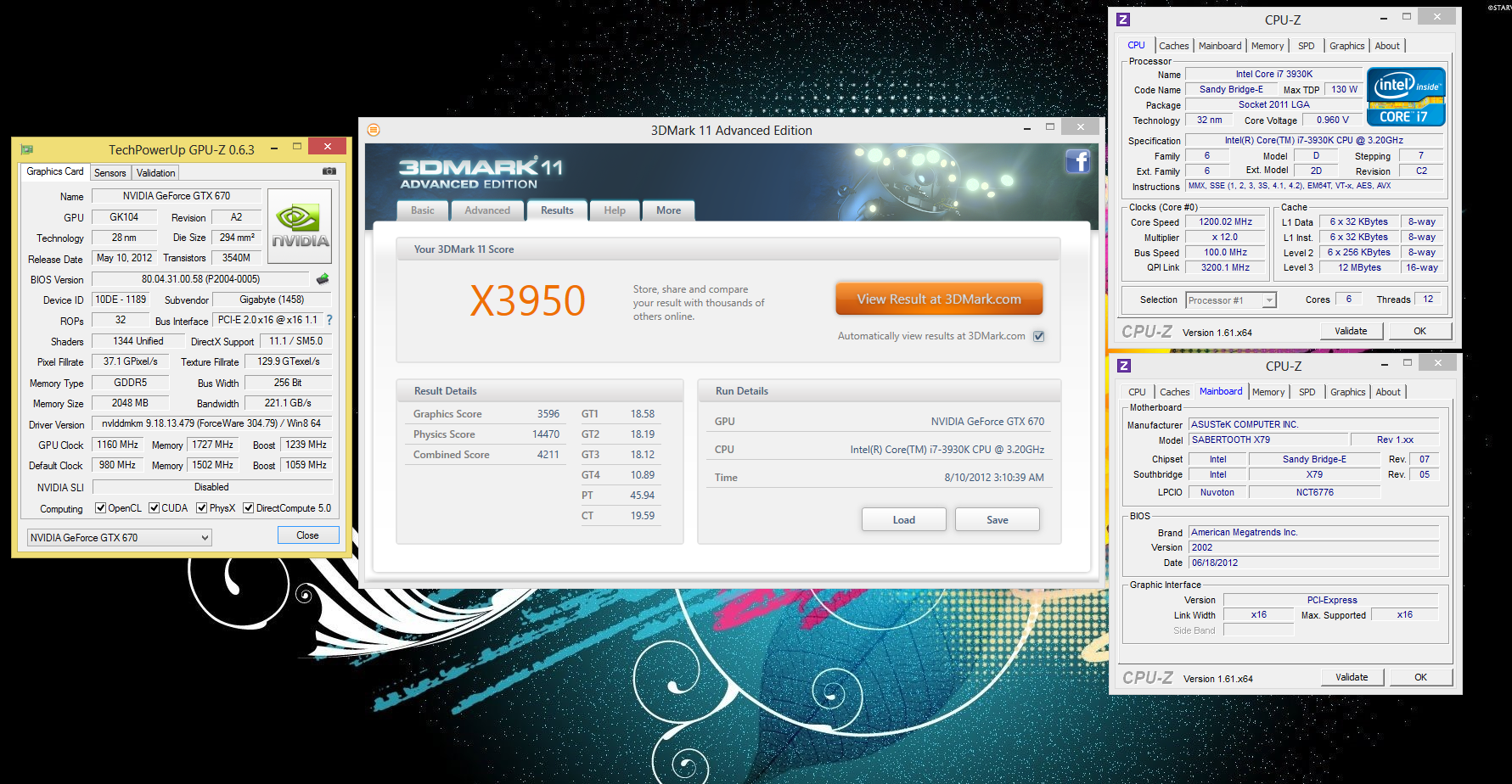Open the Help tab in 3DMark 11
Screen dimensions: 1512x784
coord(615,210)
